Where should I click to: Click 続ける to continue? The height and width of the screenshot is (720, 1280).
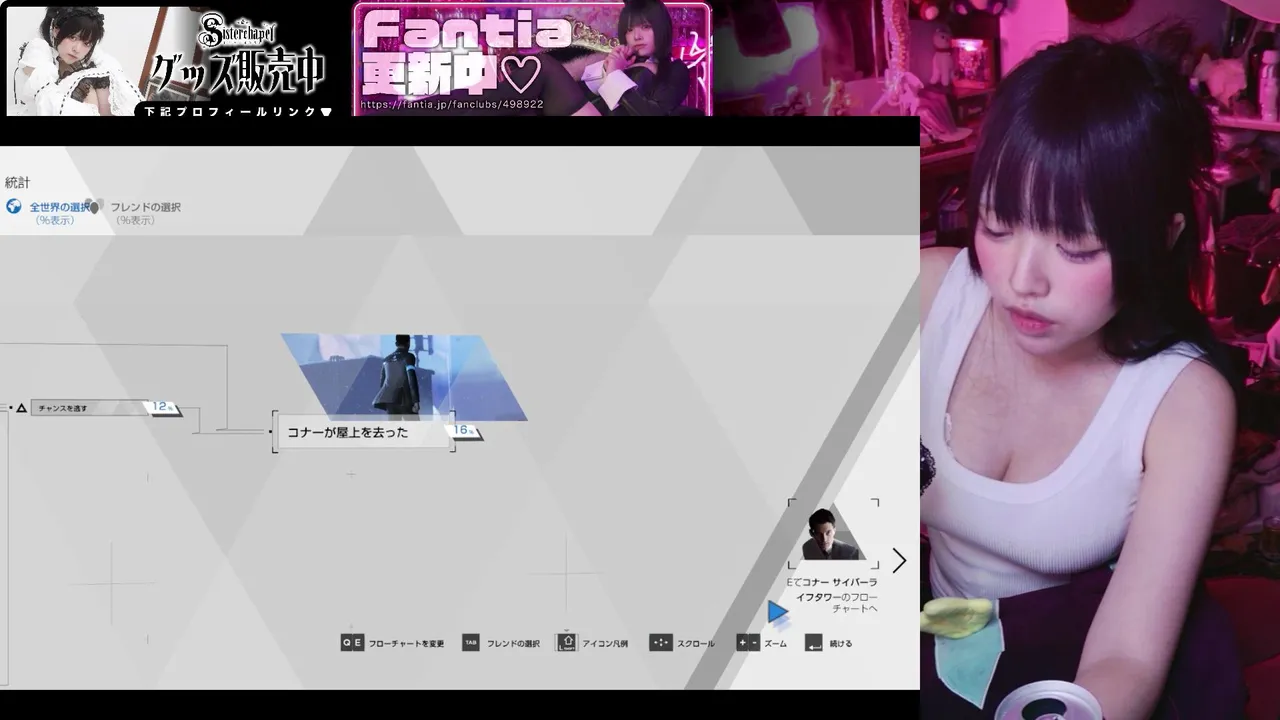coord(841,644)
